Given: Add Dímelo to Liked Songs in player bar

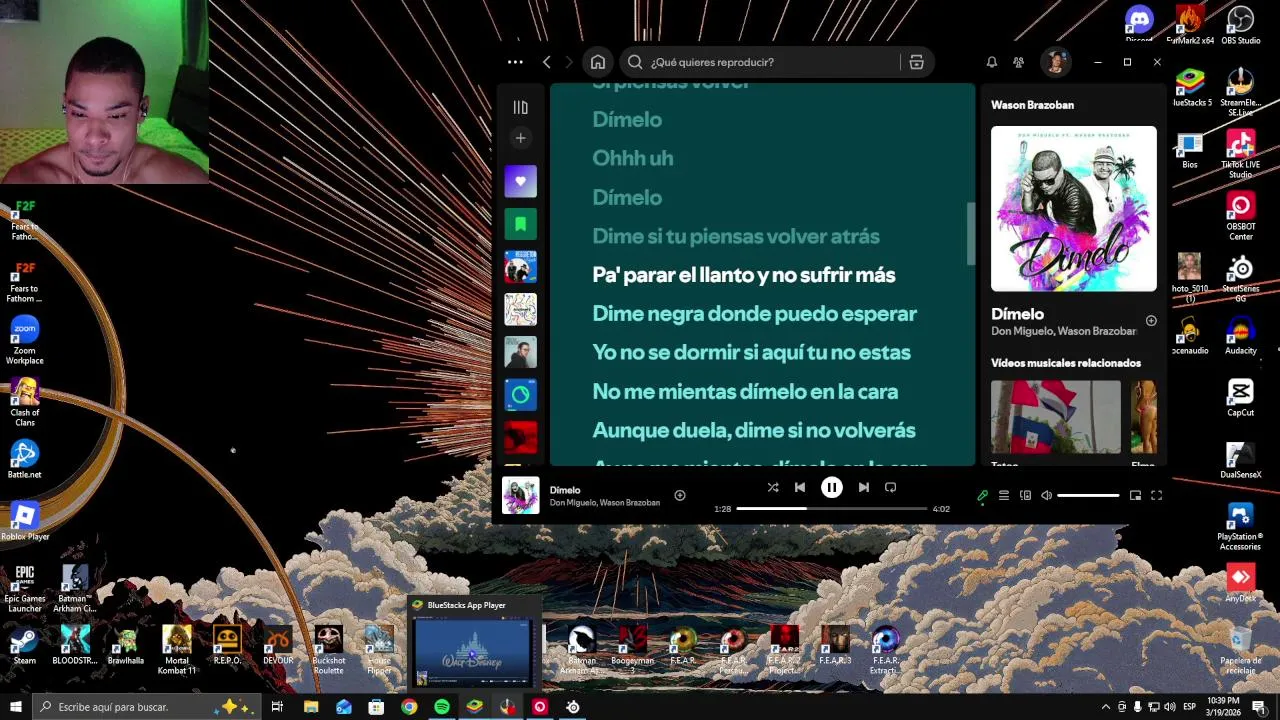Looking at the screenshot, I should 680,495.
